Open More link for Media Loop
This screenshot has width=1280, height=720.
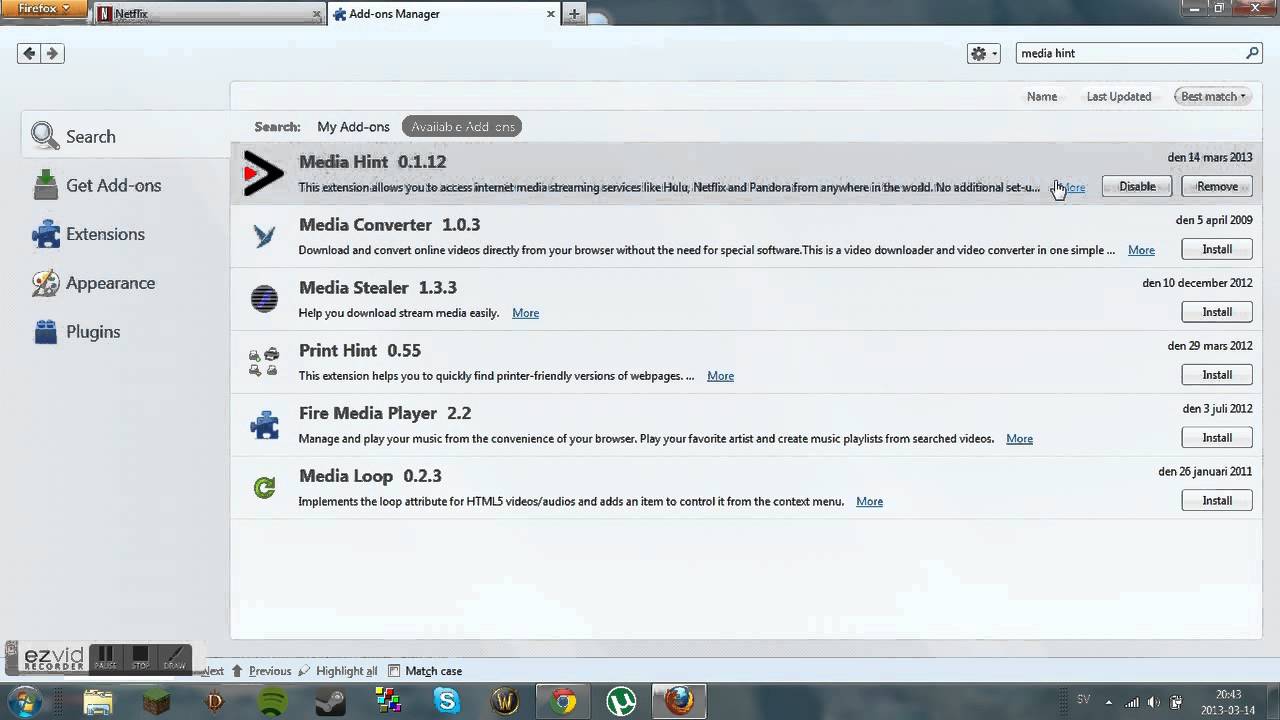tap(869, 502)
